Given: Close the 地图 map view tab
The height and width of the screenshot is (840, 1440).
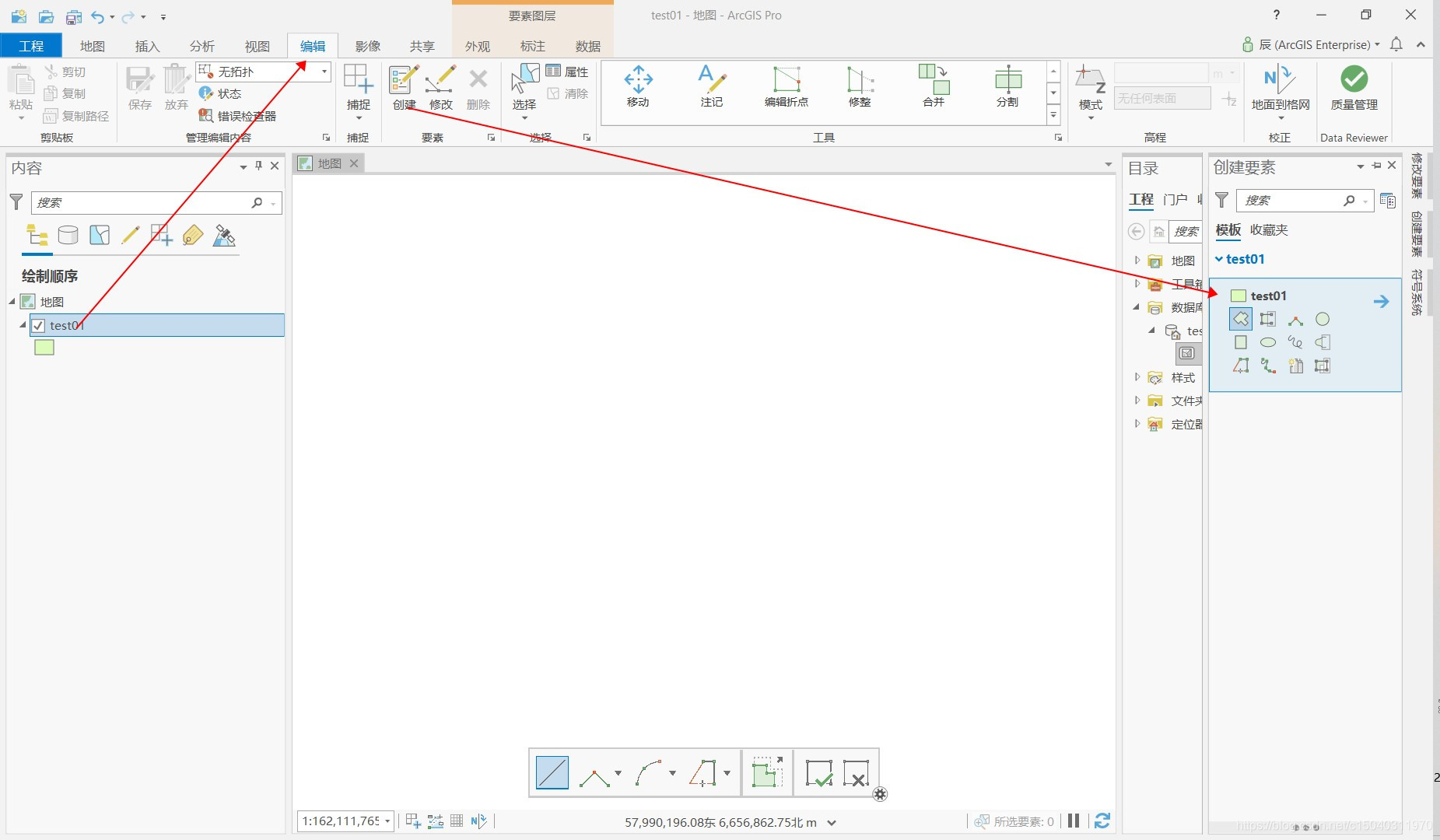Looking at the screenshot, I should [354, 163].
